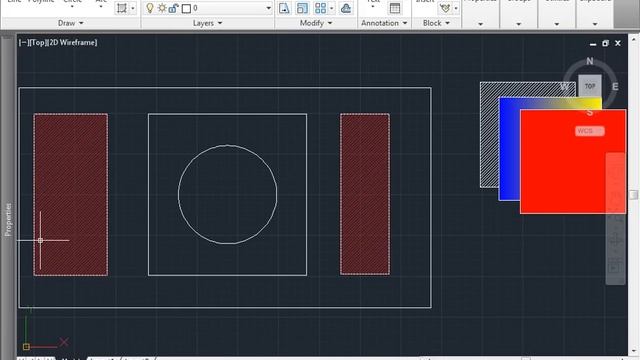Expand the Modify panel title
Image resolution: width=640 pixels, height=360 pixels.
[x=316, y=23]
